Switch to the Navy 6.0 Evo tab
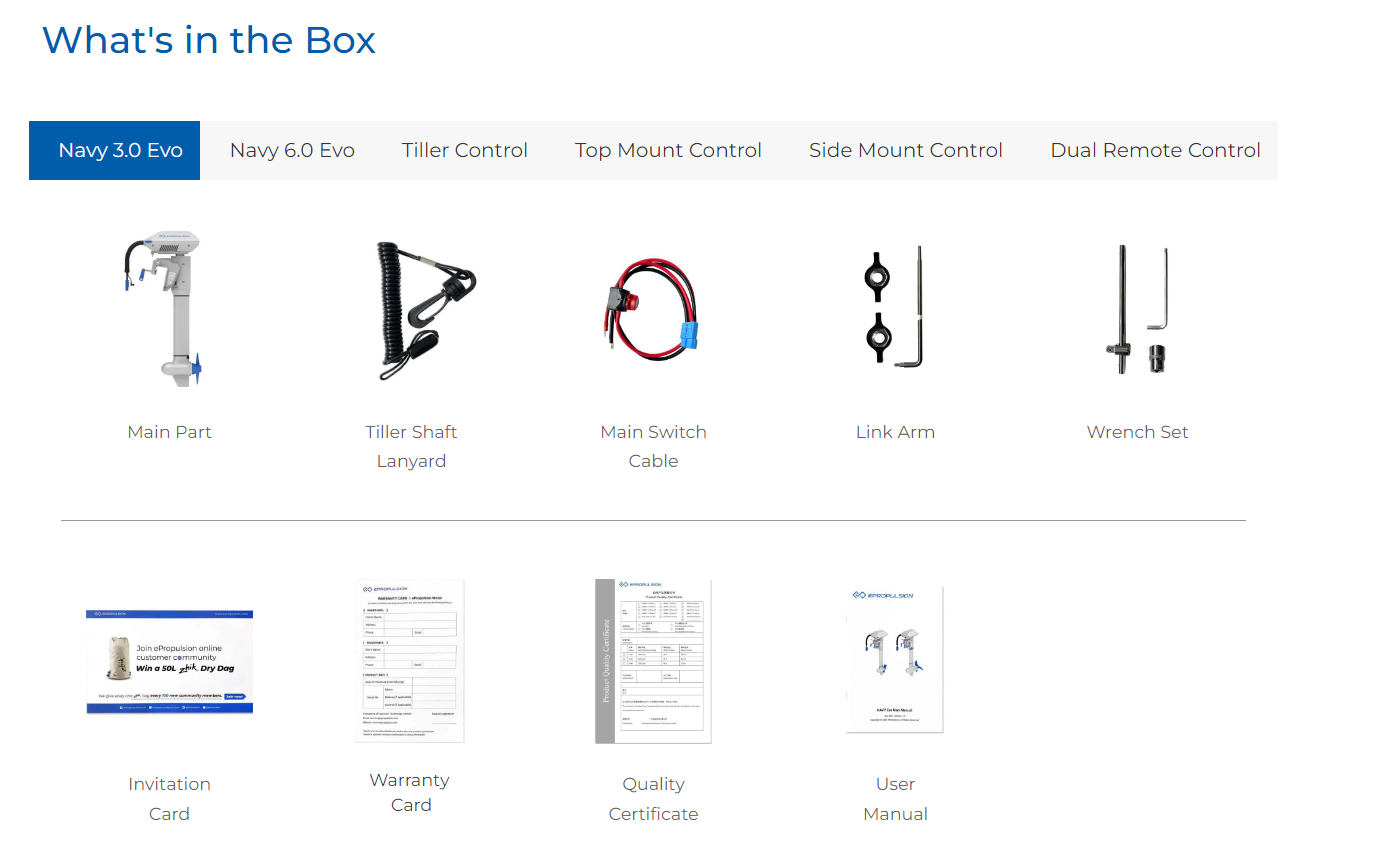 click(292, 151)
